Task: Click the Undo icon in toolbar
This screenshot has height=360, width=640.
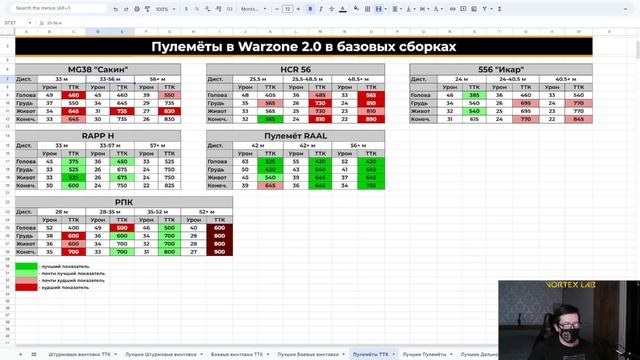Action: click(x=116, y=9)
